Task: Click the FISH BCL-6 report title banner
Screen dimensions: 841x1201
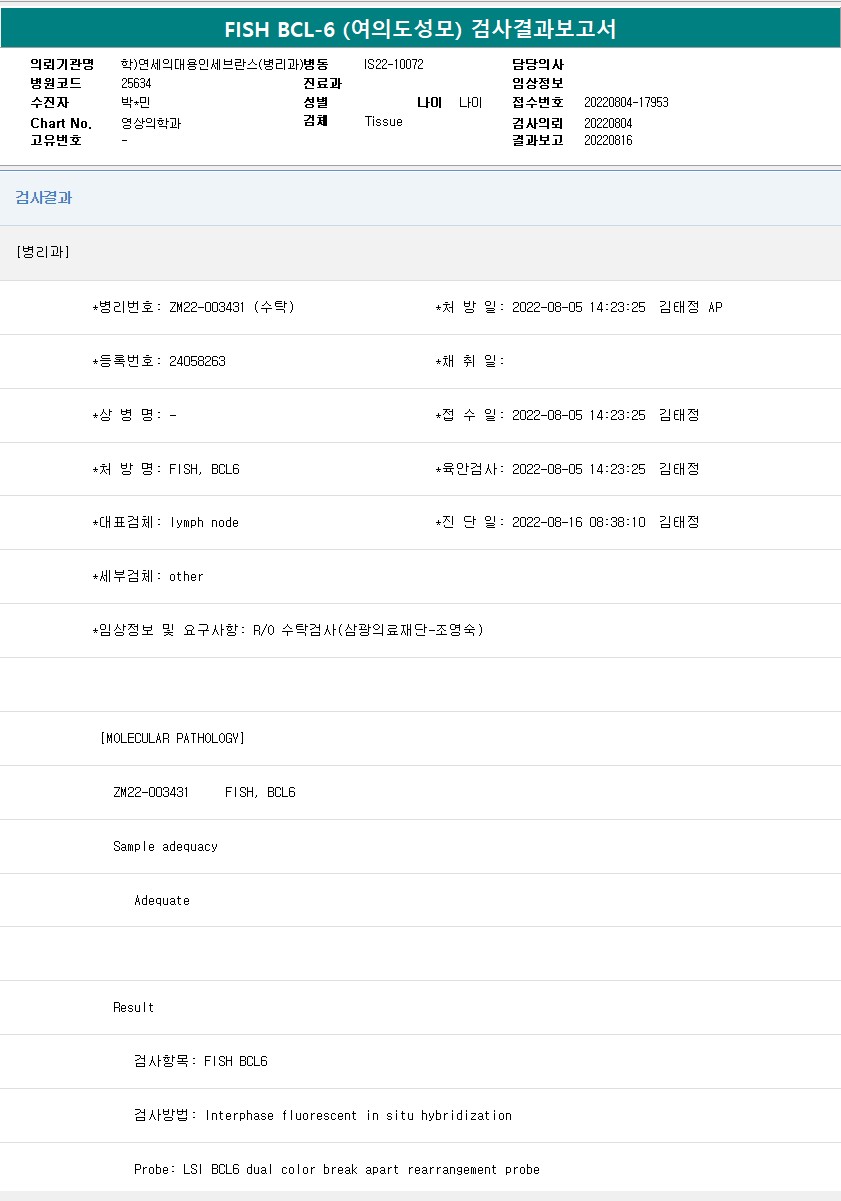Action: [420, 29]
